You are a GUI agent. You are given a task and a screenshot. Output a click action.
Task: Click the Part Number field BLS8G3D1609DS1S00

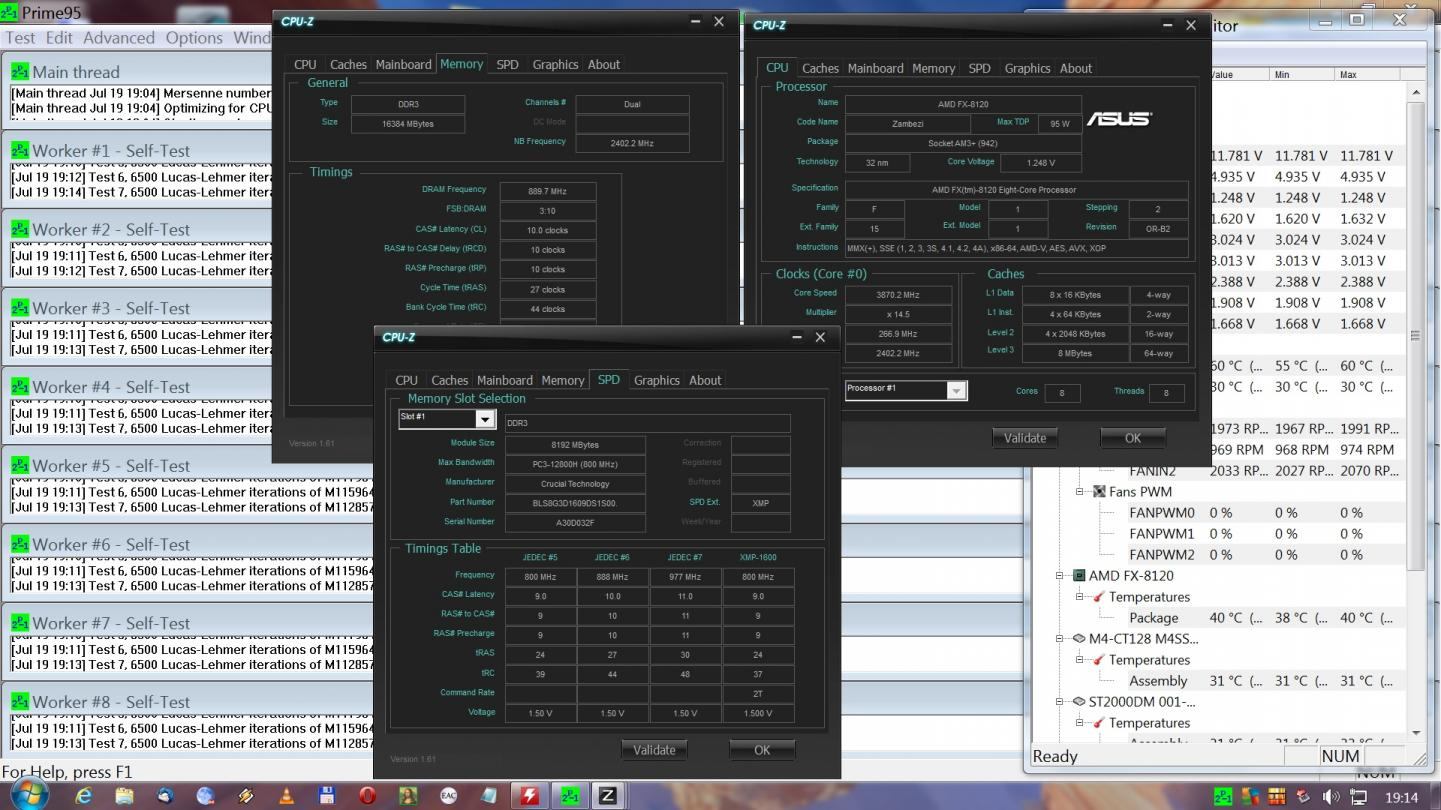point(574,503)
